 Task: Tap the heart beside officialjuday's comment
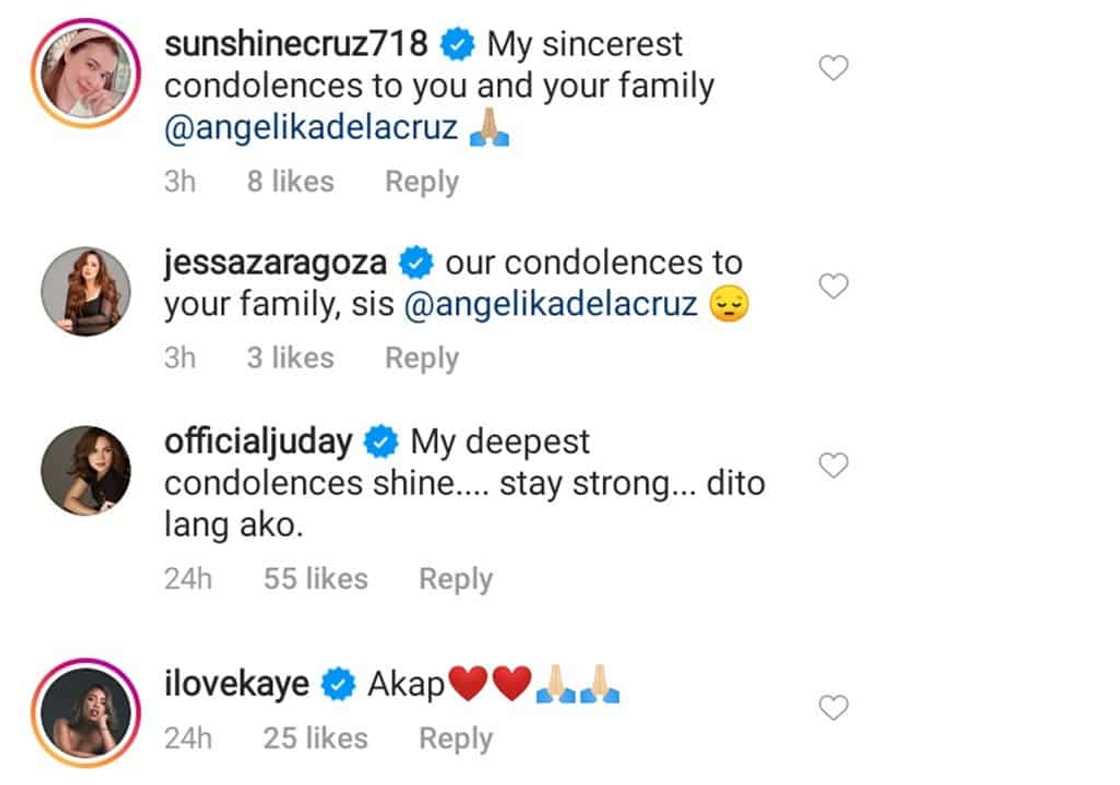pyautogui.click(x=833, y=465)
